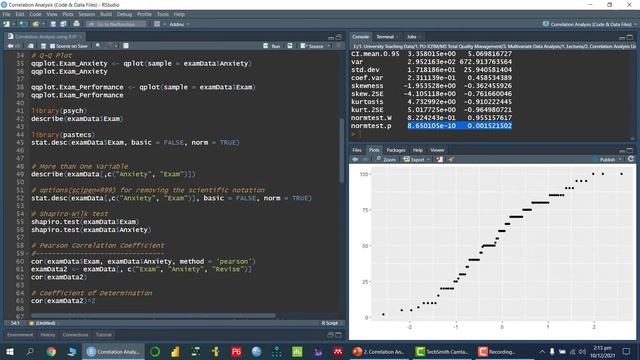The image size is (640, 360).
Task: Click the Create Project icon in toolbar
Action: [x=23, y=24]
